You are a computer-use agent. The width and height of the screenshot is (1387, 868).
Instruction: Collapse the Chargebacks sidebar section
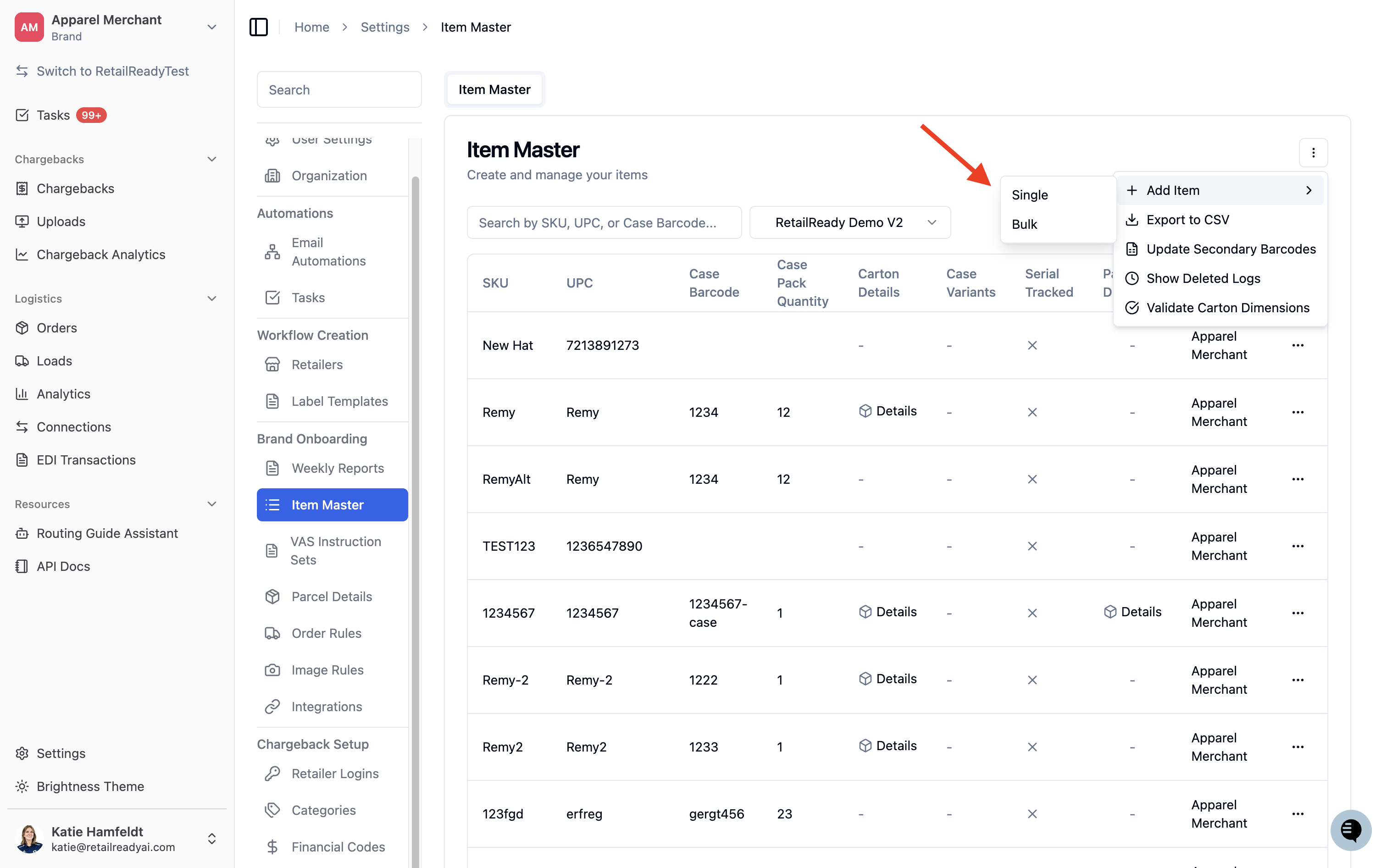point(211,159)
